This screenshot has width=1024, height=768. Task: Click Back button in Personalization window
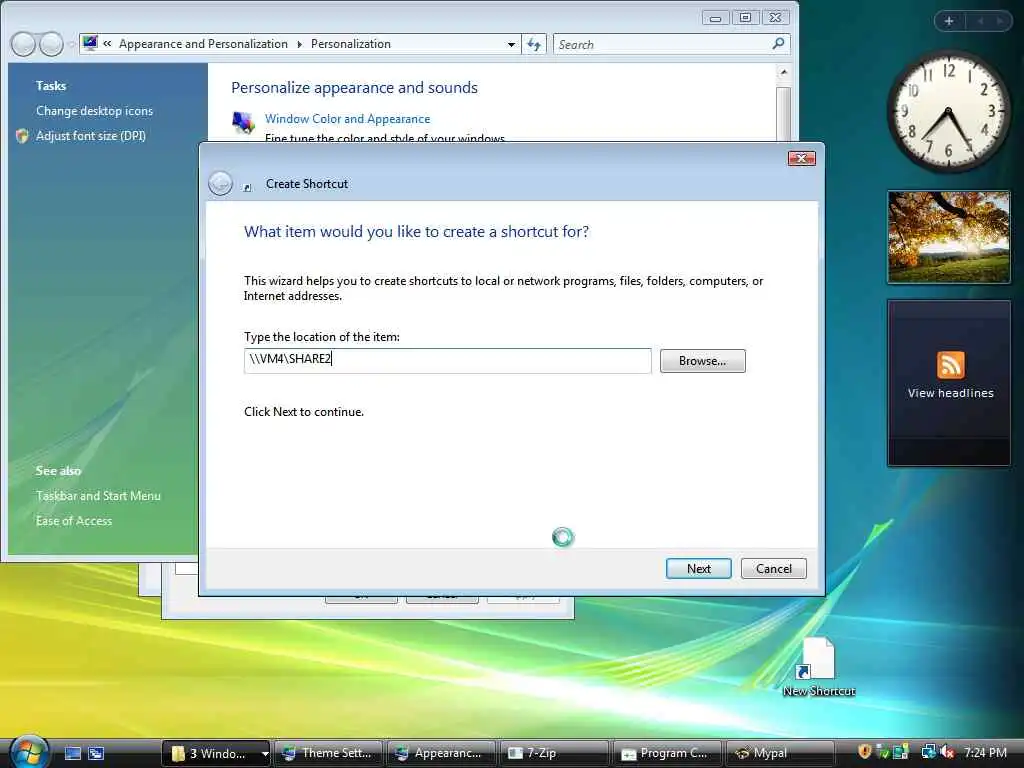pyautogui.click(x=23, y=44)
